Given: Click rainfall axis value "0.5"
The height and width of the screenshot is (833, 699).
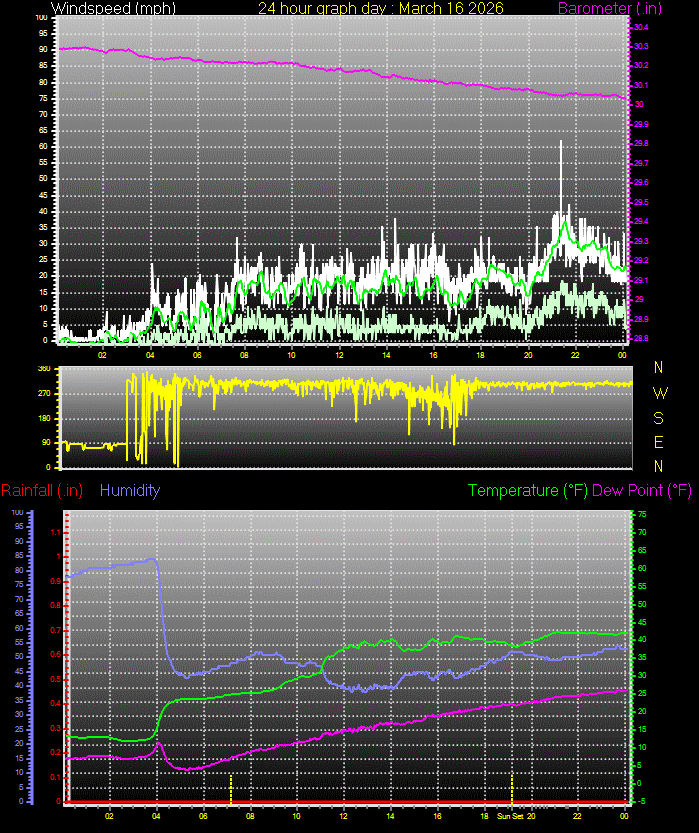Looking at the screenshot, I should (56, 679).
